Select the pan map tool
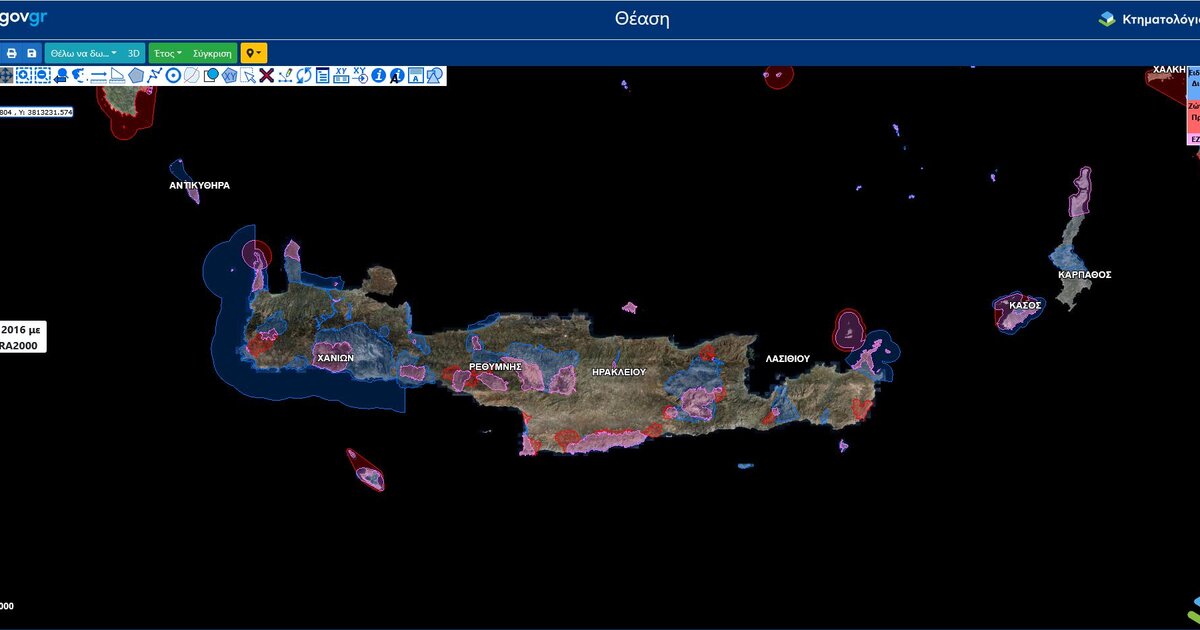 6,75
